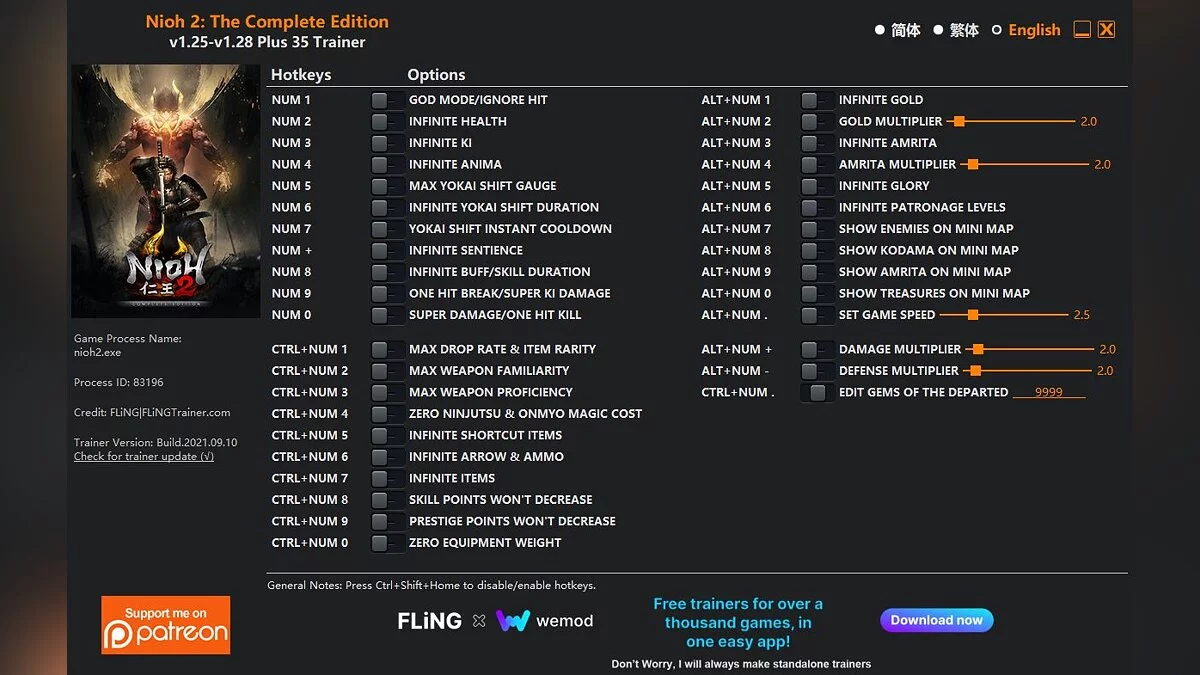Click the Amrita Multiplier slider handle
This screenshot has width=1200, height=675.
973,164
